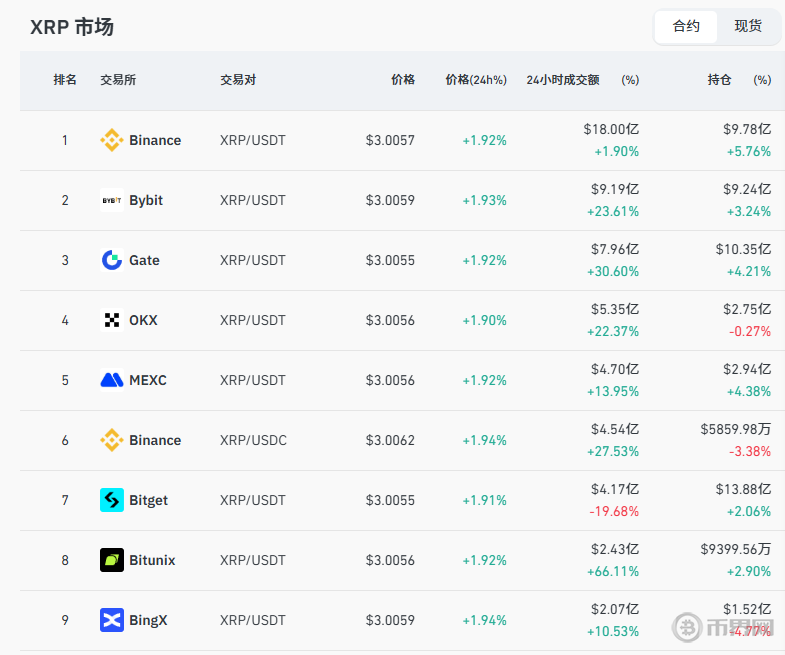Sort by 排名 column header
Screen dimensions: 785x655
(x=65, y=80)
